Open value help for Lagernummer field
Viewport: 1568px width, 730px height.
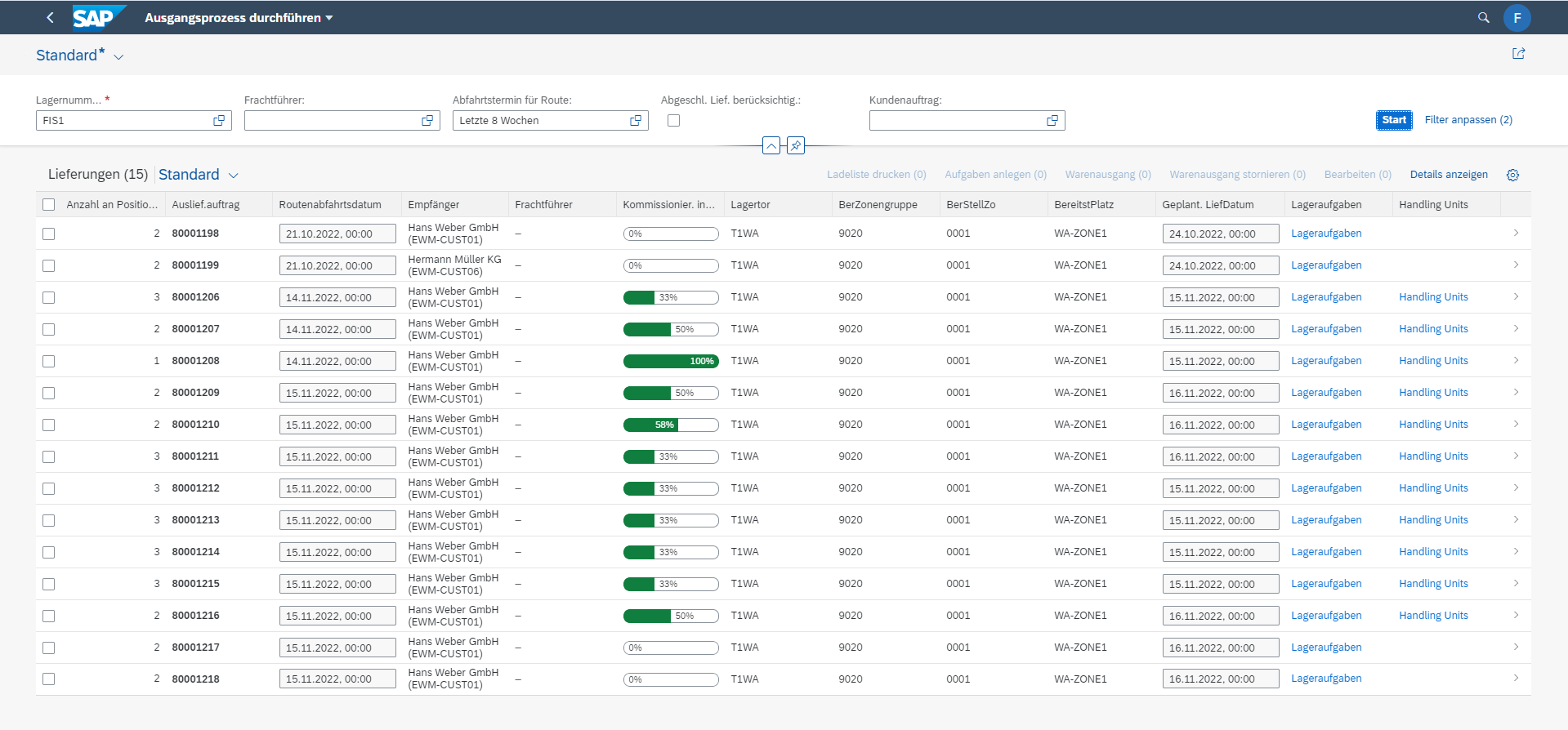(x=219, y=121)
